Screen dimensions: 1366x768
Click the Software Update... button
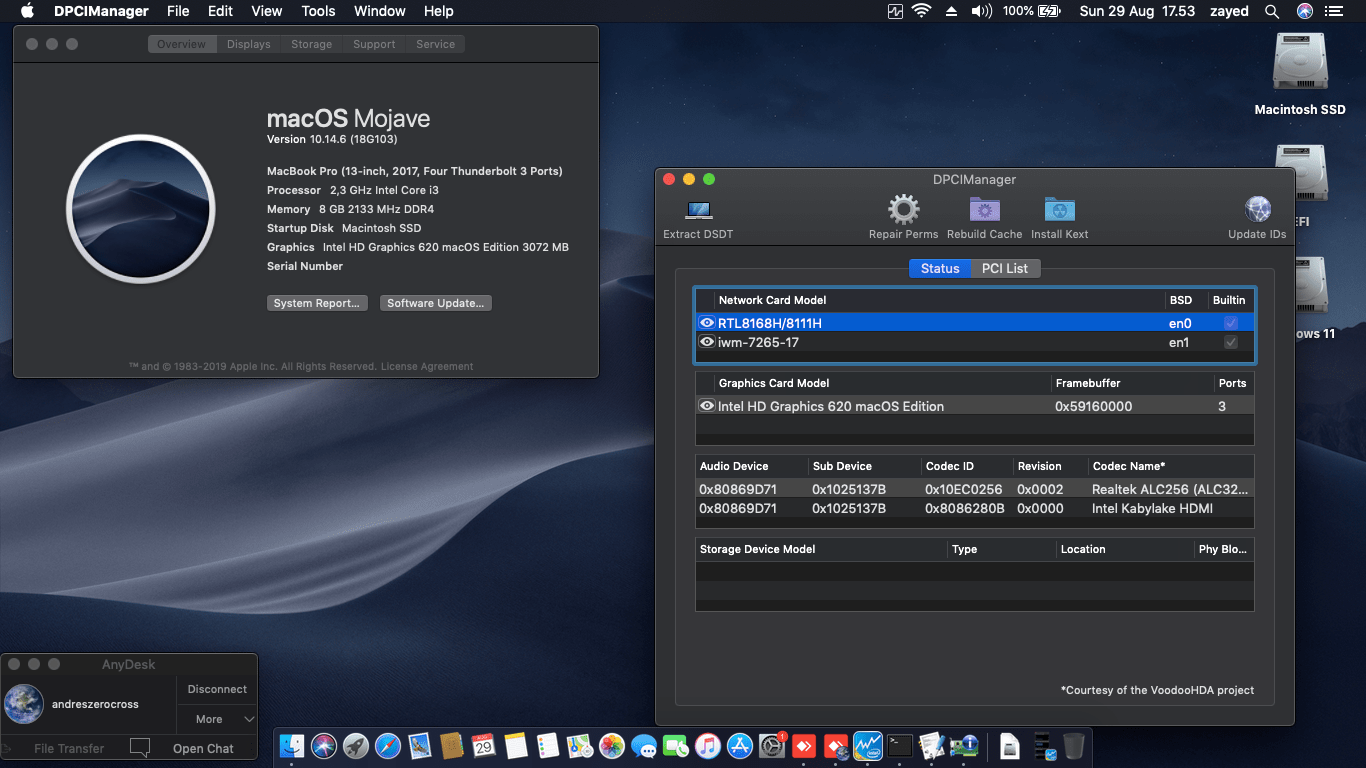coord(436,303)
